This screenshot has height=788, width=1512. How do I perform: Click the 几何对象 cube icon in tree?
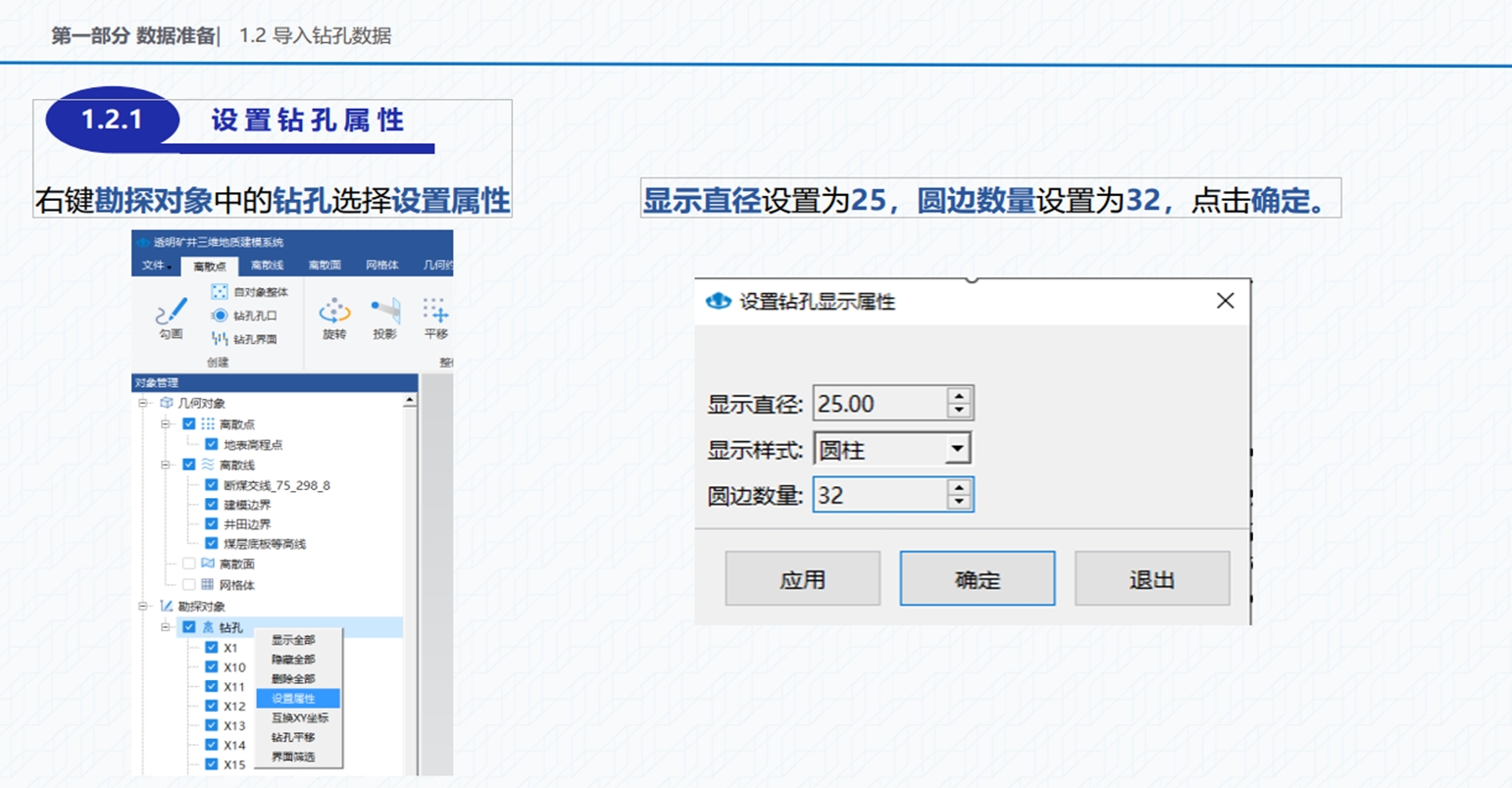(x=167, y=403)
